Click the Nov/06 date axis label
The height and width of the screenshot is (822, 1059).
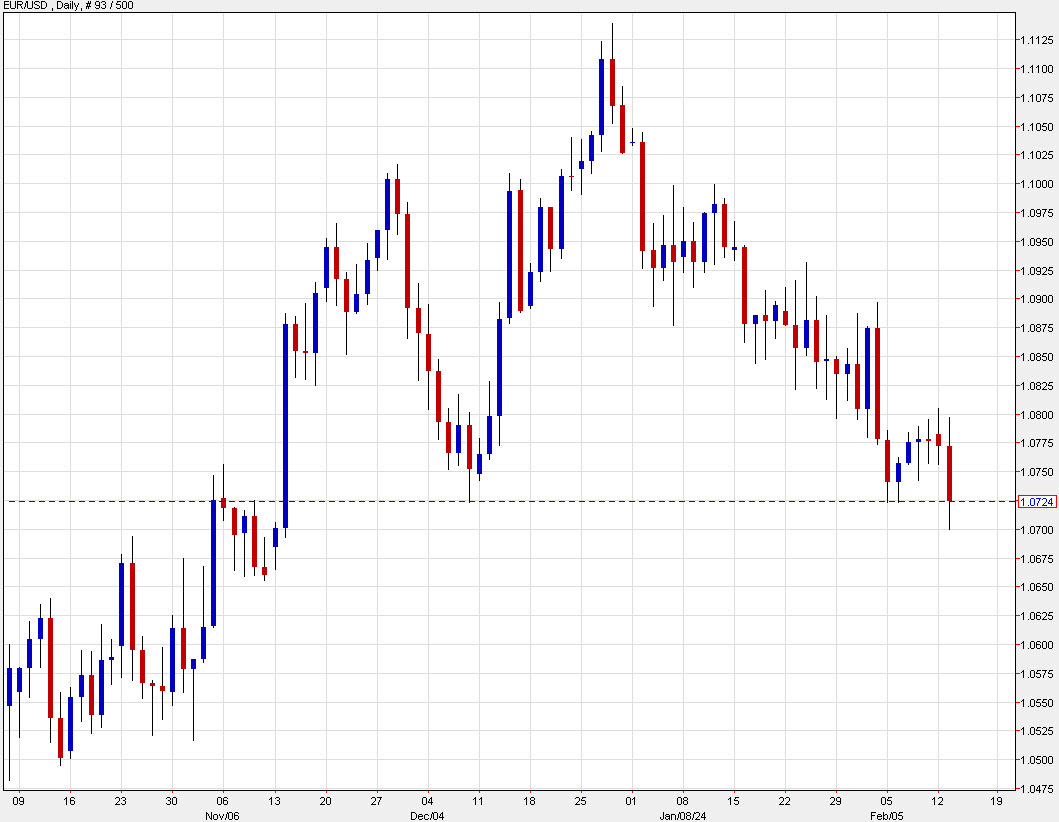click(x=223, y=815)
